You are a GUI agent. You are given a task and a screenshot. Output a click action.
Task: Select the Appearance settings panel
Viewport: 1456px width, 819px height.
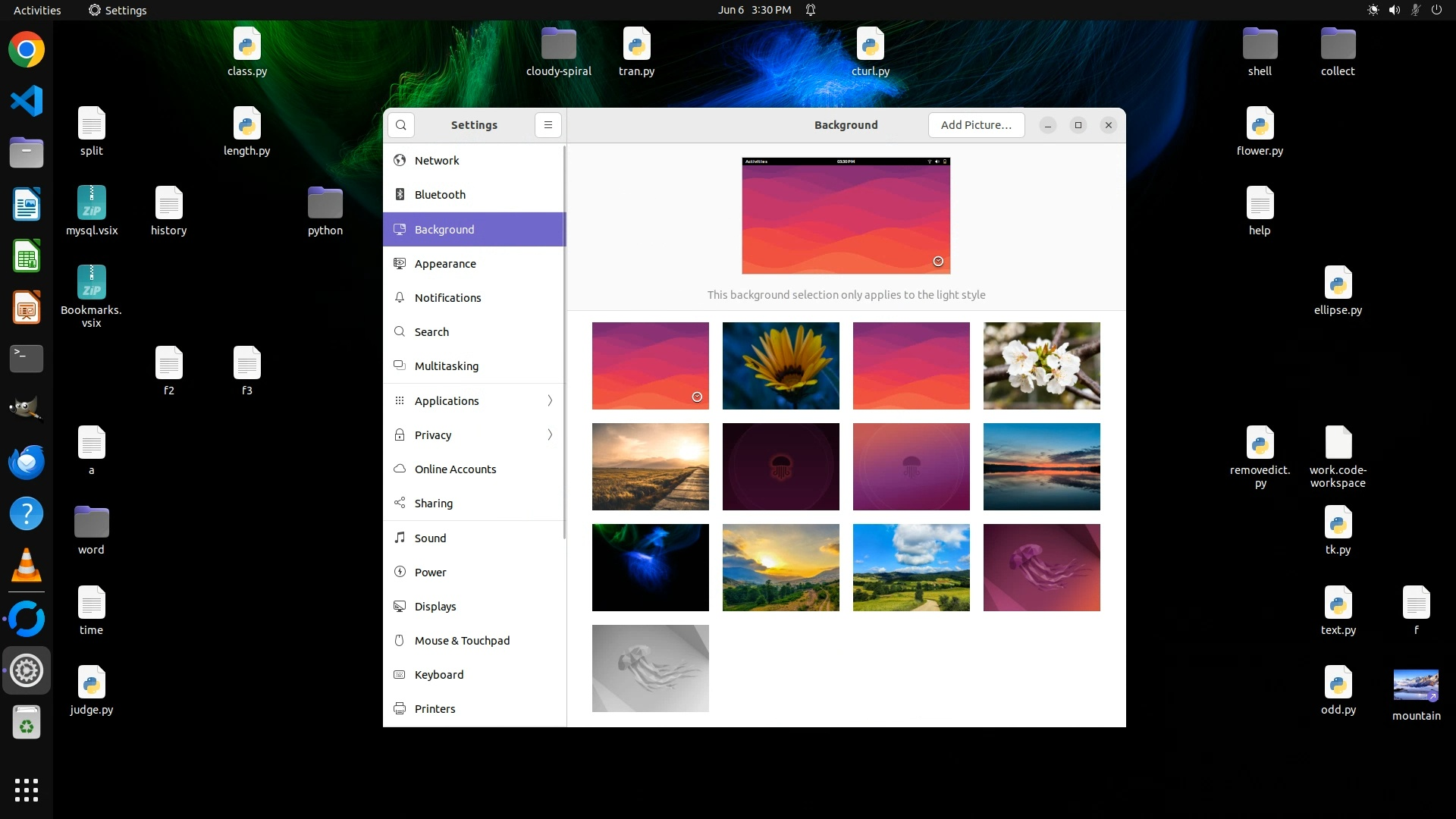point(445,264)
